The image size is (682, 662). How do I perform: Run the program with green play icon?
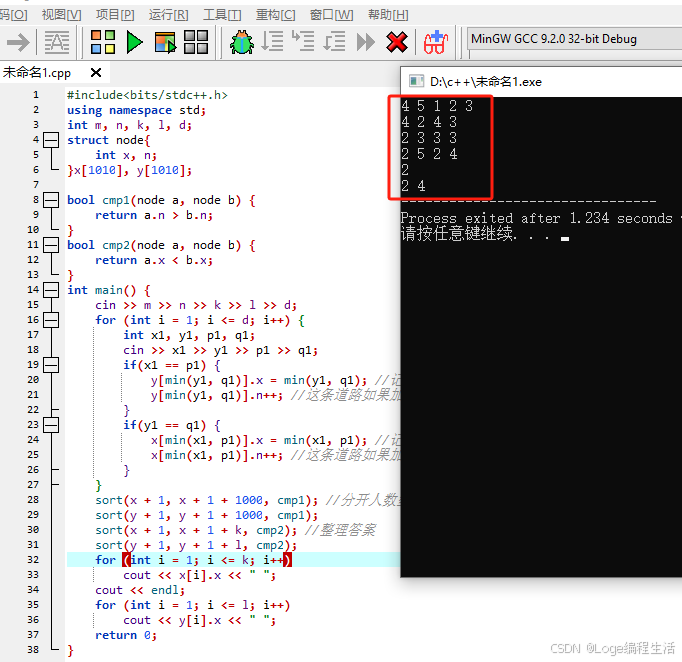134,42
